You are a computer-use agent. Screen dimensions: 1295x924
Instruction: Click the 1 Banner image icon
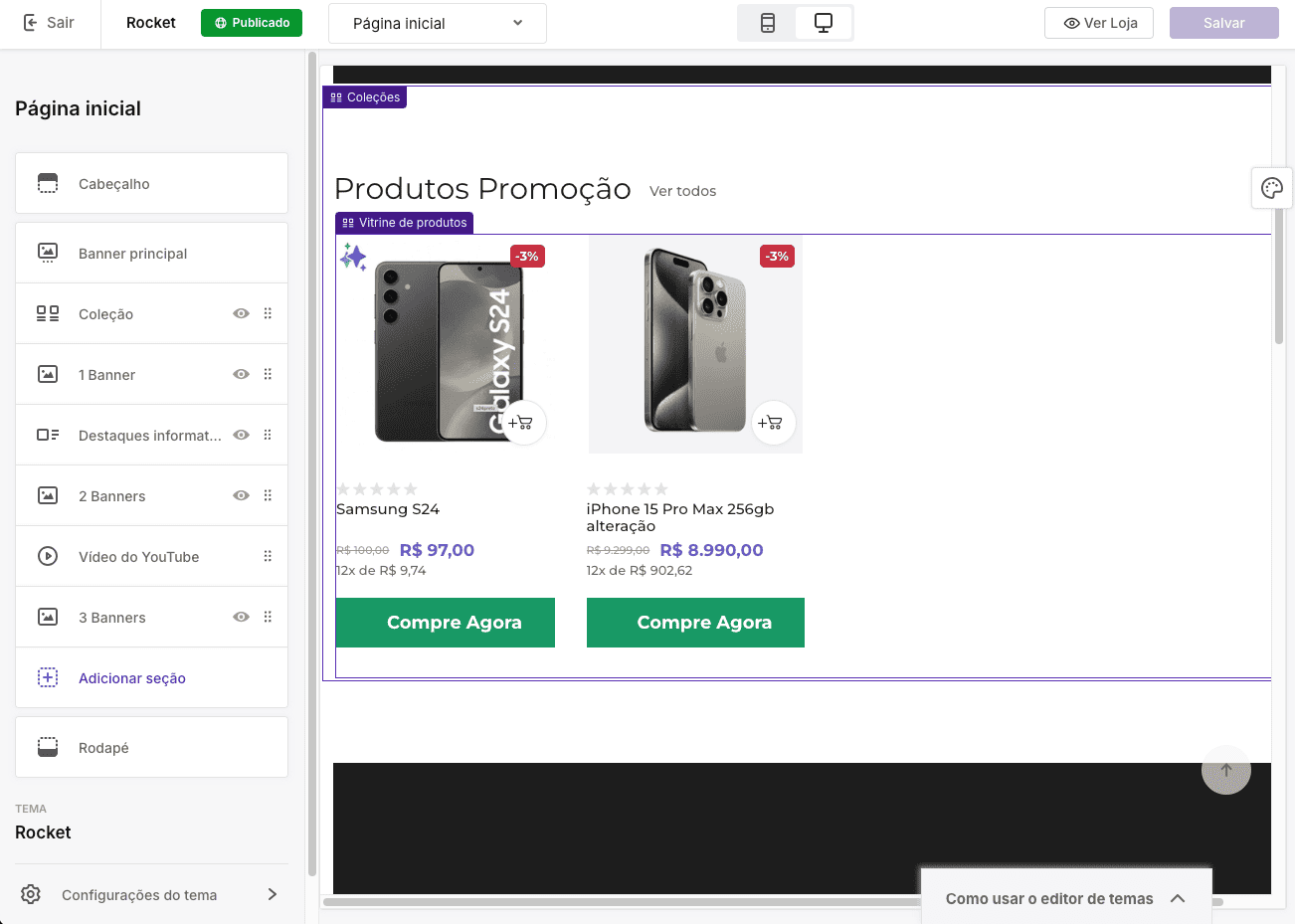click(x=48, y=374)
